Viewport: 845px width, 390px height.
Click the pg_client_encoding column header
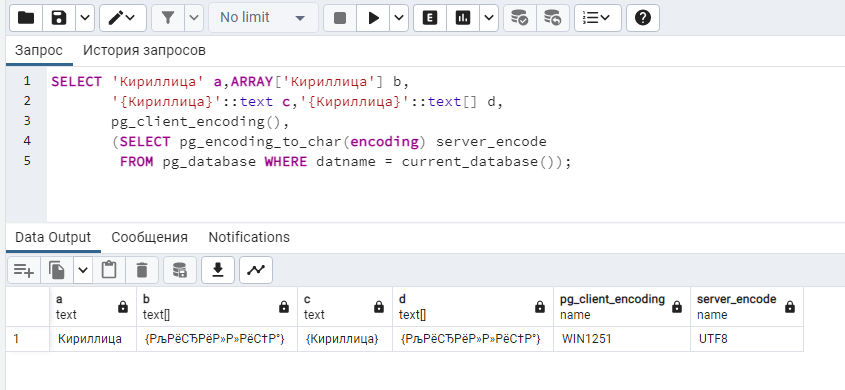(x=622, y=307)
